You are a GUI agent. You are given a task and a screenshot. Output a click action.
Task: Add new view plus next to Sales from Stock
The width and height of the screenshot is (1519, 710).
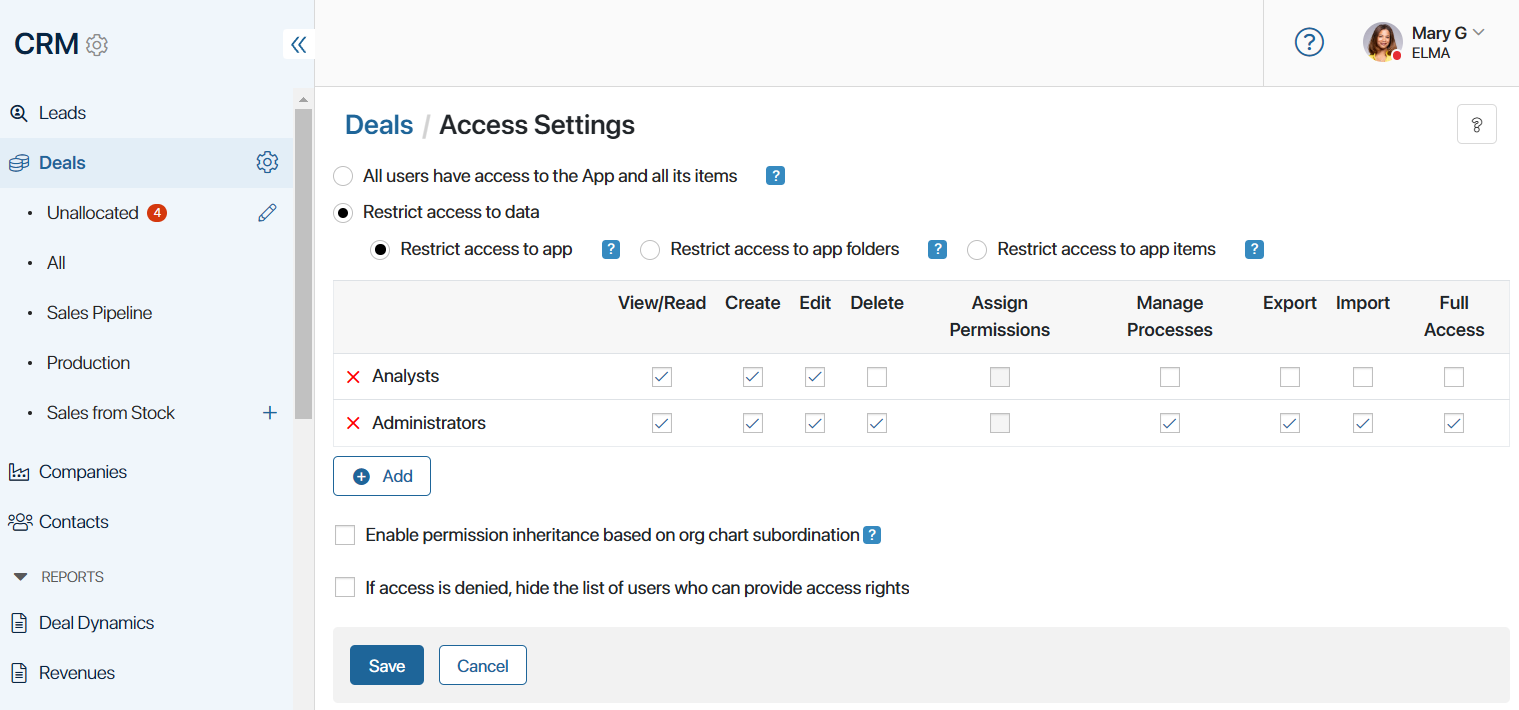(x=269, y=412)
